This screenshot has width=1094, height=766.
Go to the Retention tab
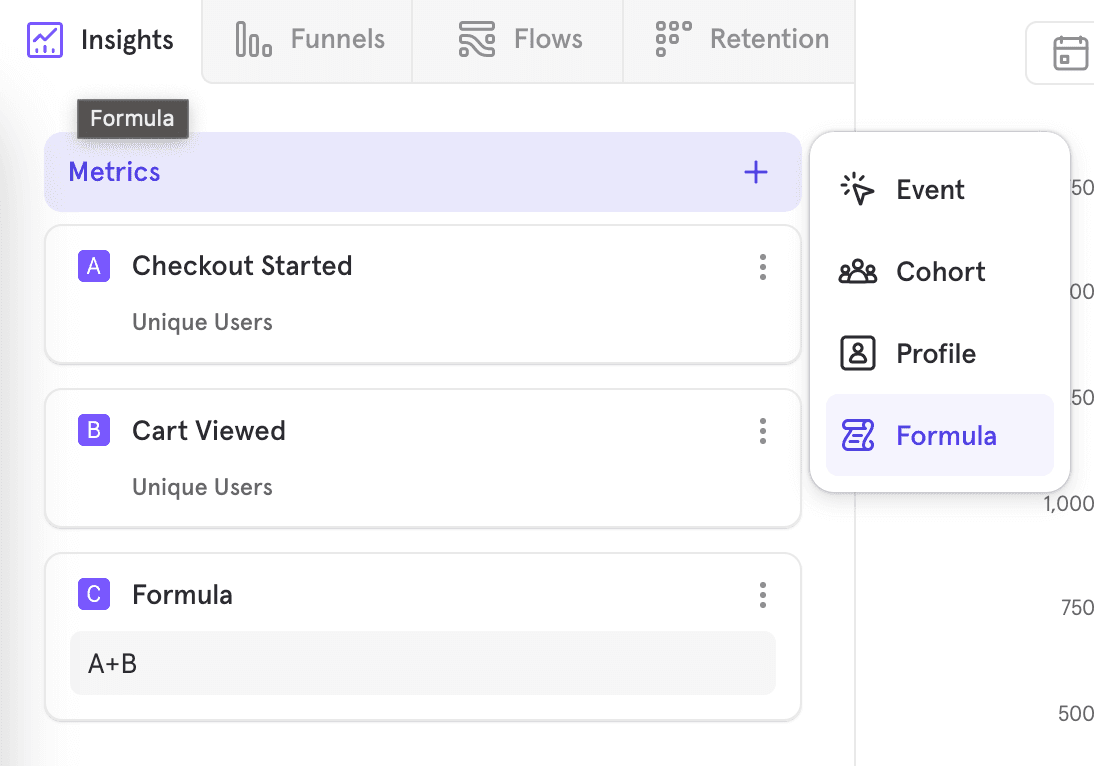pyautogui.click(x=741, y=40)
